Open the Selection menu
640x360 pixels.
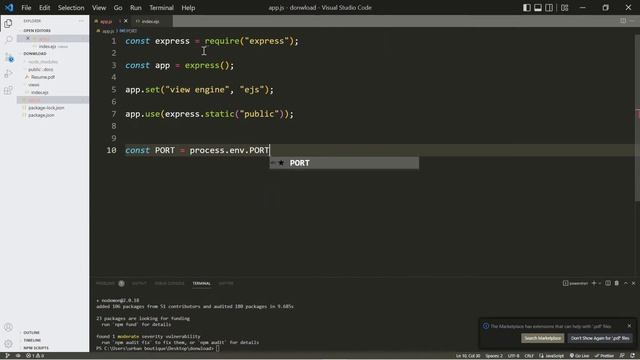tap(71, 8)
